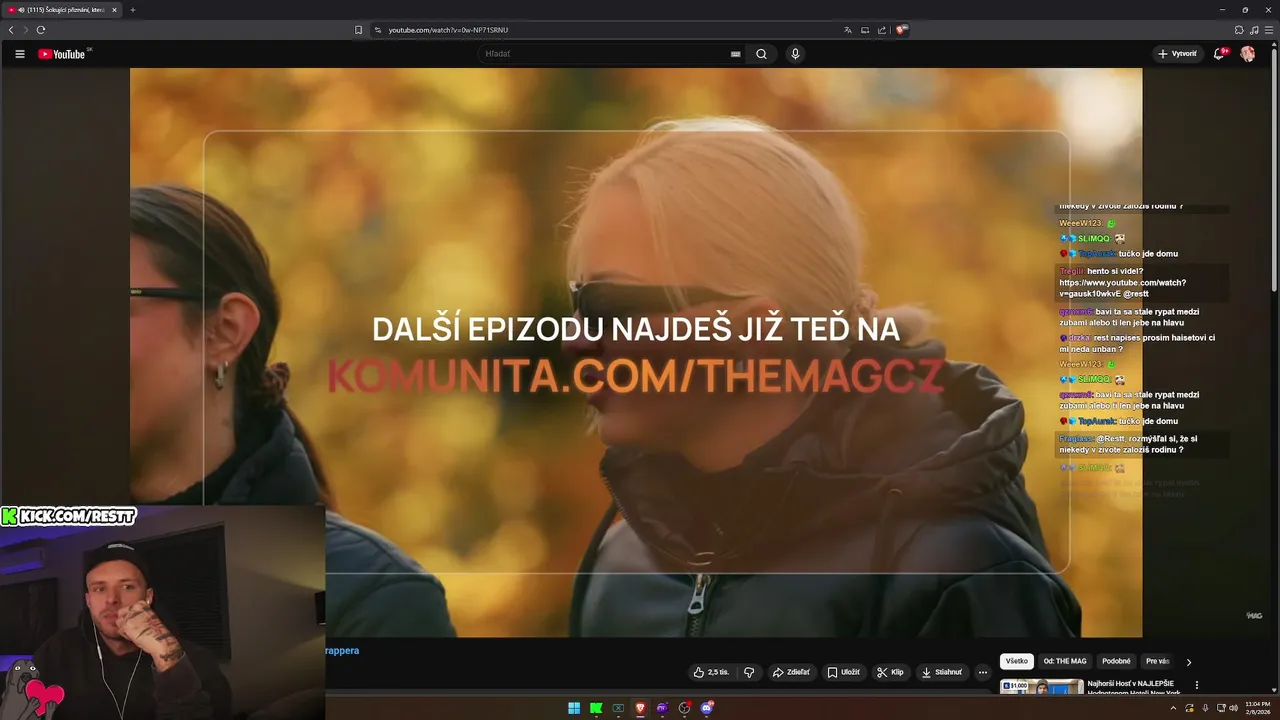Open the YouTube notifications bell
Screen dimensions: 1280x720
coord(1219,54)
